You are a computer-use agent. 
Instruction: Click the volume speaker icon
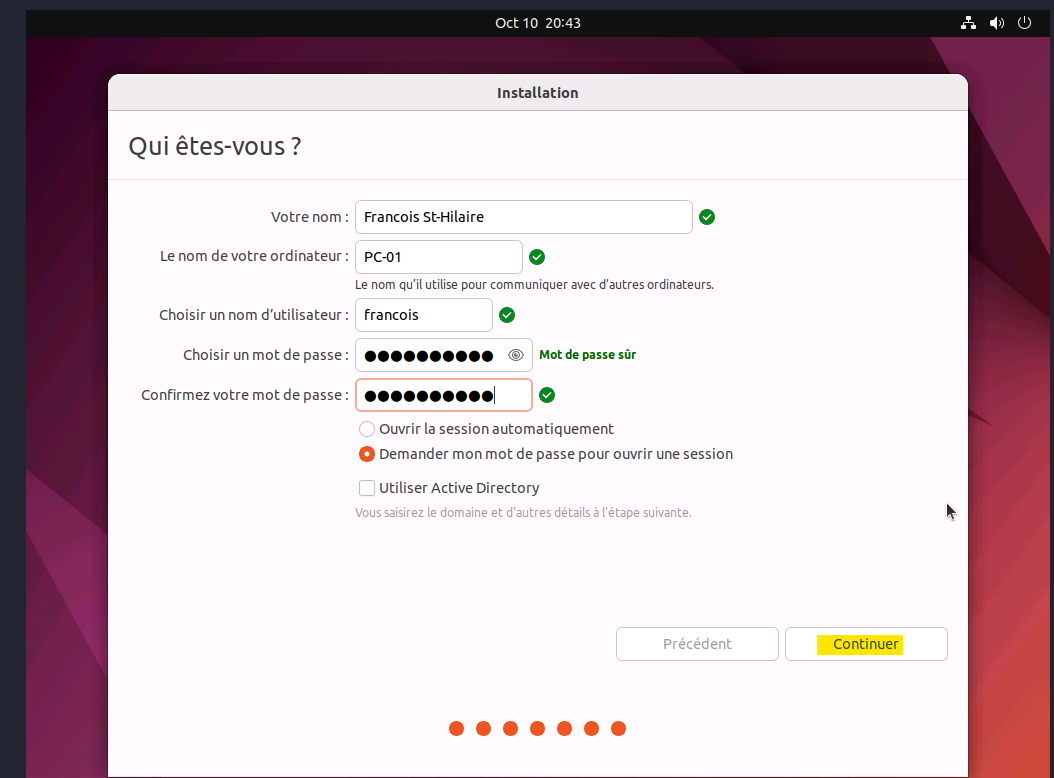pos(996,23)
